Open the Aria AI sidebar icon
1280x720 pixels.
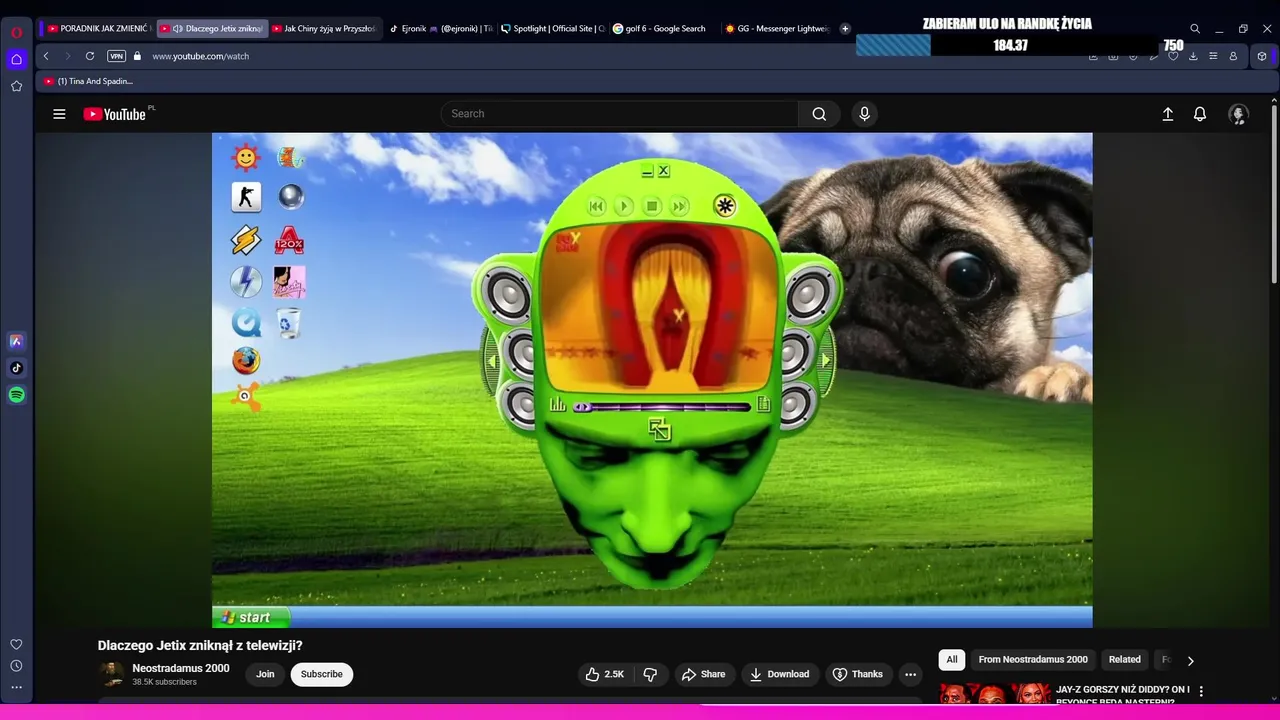click(x=17, y=341)
